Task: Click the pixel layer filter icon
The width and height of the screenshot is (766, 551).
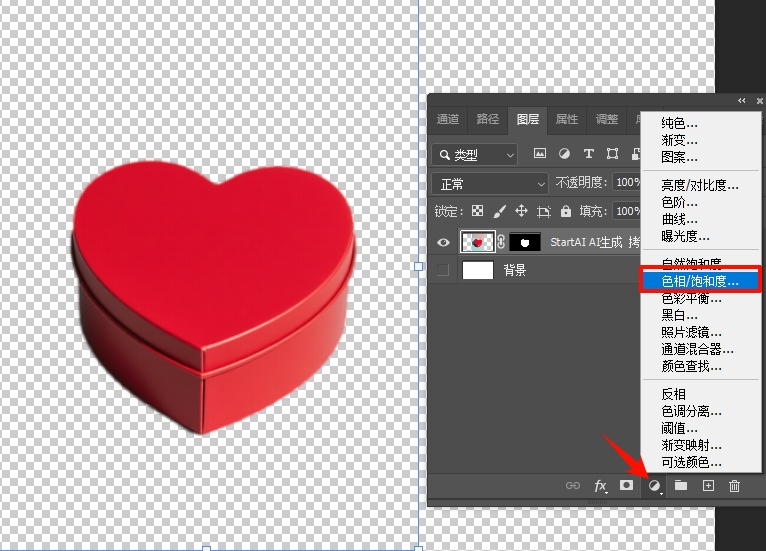Action: point(540,154)
